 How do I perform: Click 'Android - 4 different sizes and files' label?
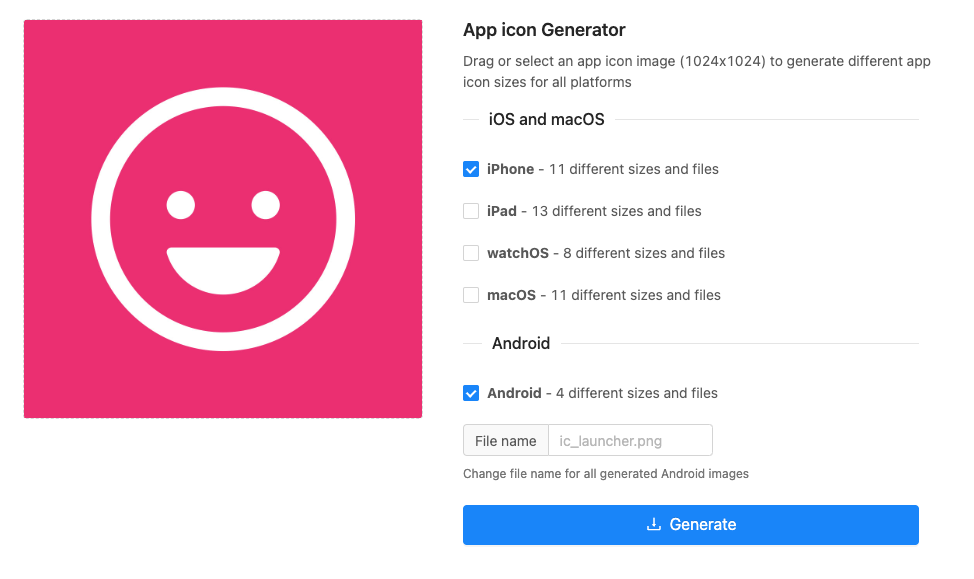(x=602, y=393)
